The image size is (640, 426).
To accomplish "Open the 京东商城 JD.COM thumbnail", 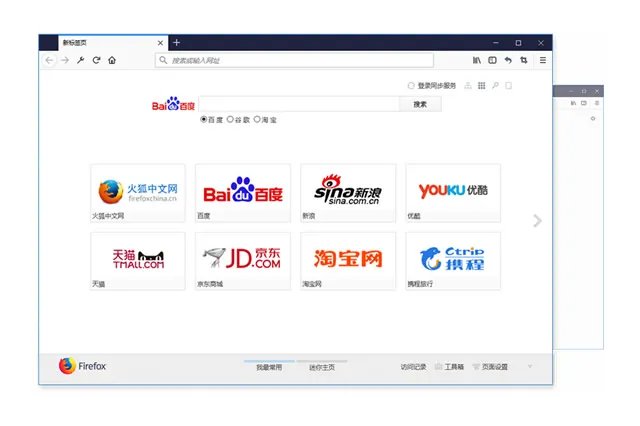I will click(x=242, y=258).
